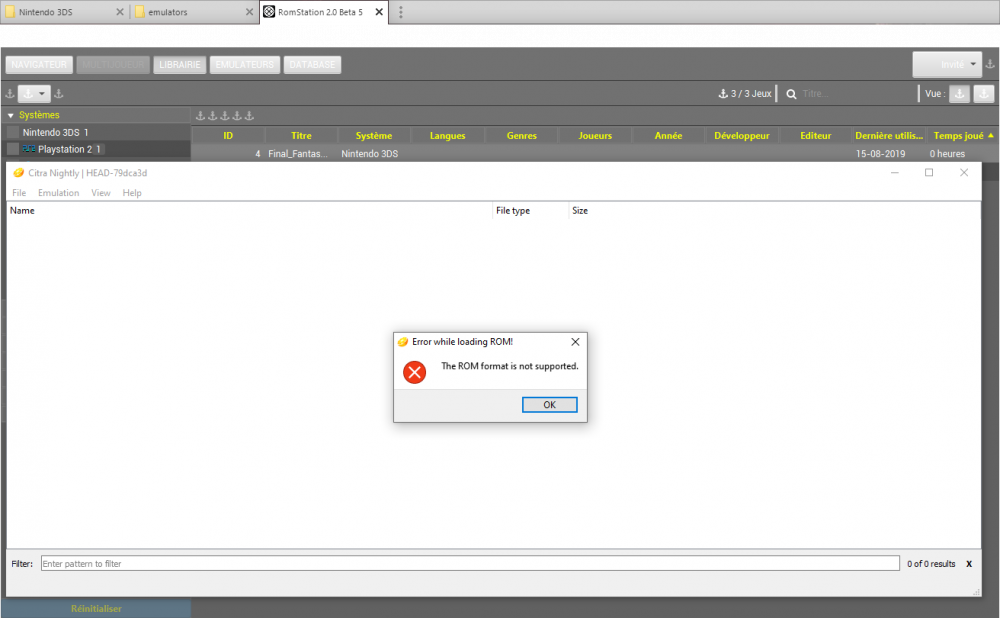Open Citra's File menu
This screenshot has width=1000, height=618.
tap(19, 193)
